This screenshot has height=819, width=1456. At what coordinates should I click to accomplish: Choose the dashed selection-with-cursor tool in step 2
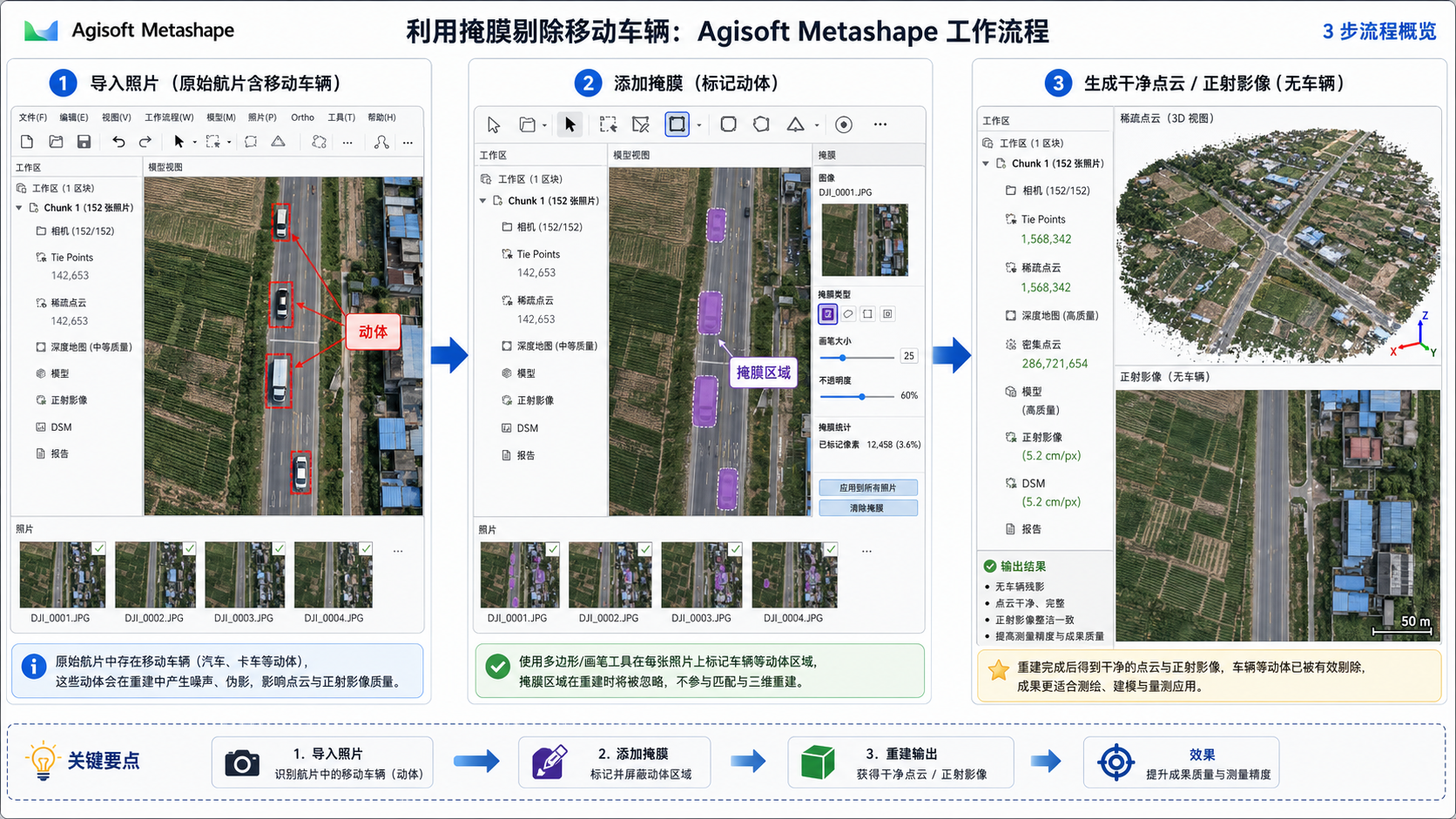click(608, 124)
